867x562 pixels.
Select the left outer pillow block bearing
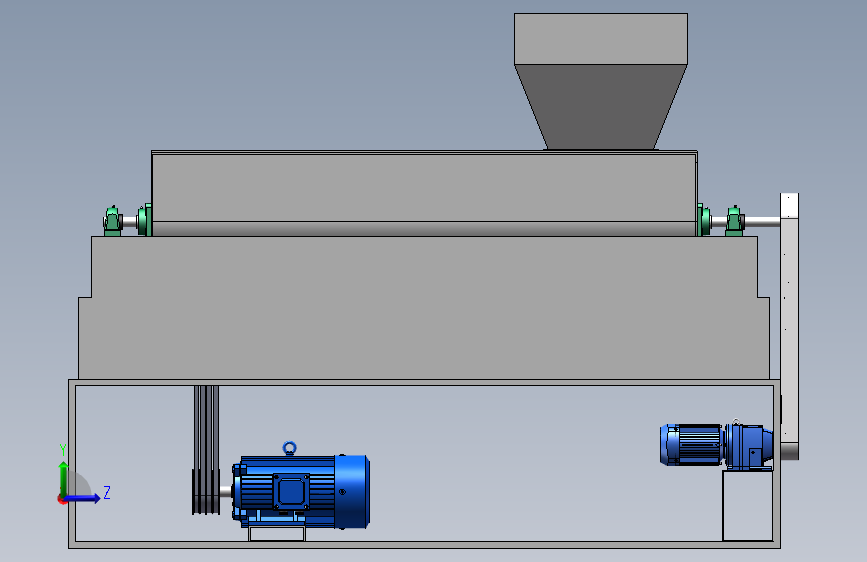pos(112,221)
